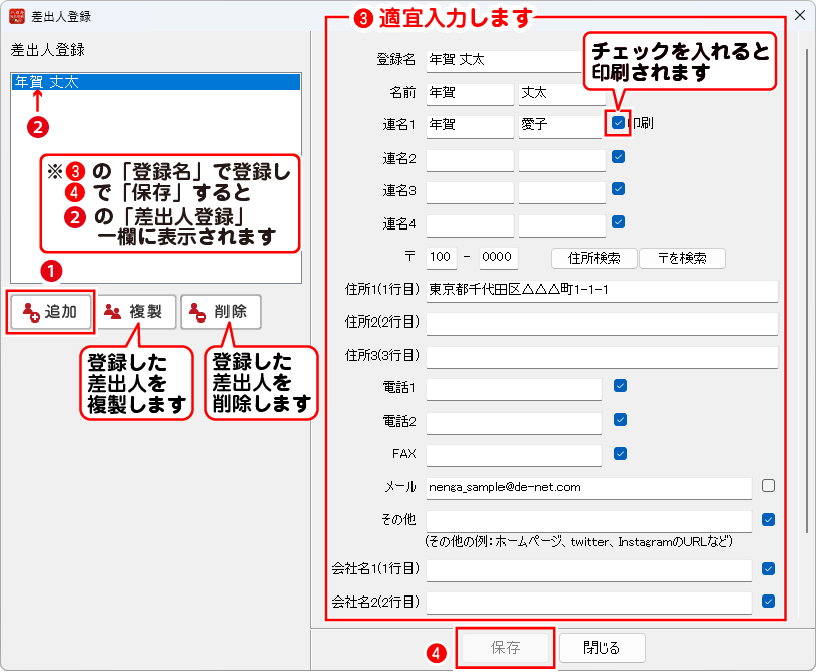Click the 保存 button
This screenshot has height=672, width=816.
point(506,647)
